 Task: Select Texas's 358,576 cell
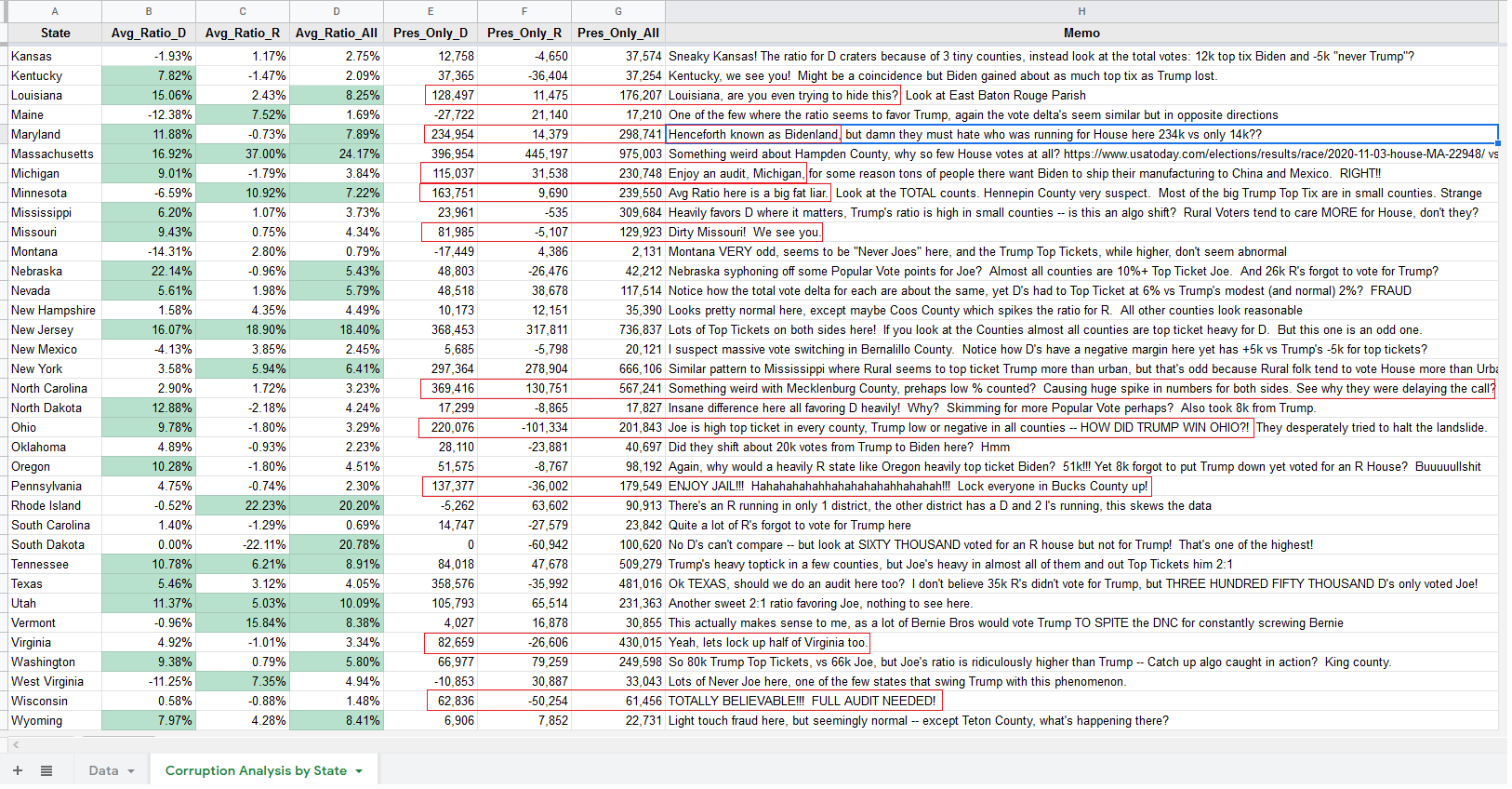pyautogui.click(x=431, y=583)
